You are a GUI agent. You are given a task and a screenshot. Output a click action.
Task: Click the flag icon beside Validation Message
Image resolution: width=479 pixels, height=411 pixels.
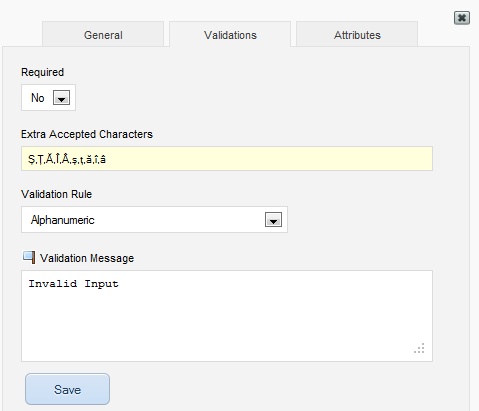(x=29, y=257)
